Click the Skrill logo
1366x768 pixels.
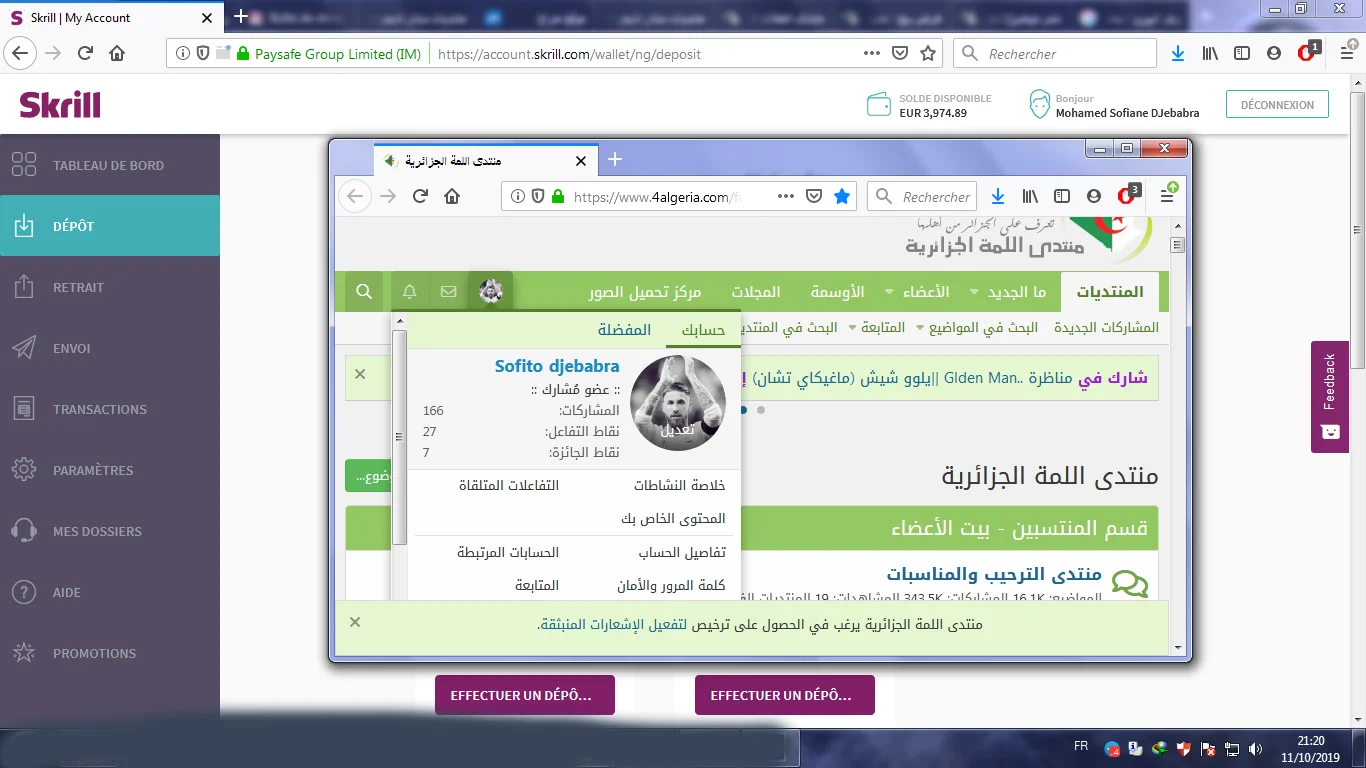60,104
